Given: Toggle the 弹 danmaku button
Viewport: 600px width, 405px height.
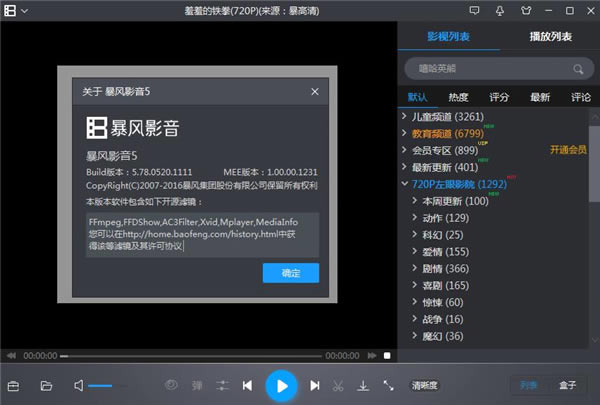Looking at the screenshot, I should [x=197, y=385].
